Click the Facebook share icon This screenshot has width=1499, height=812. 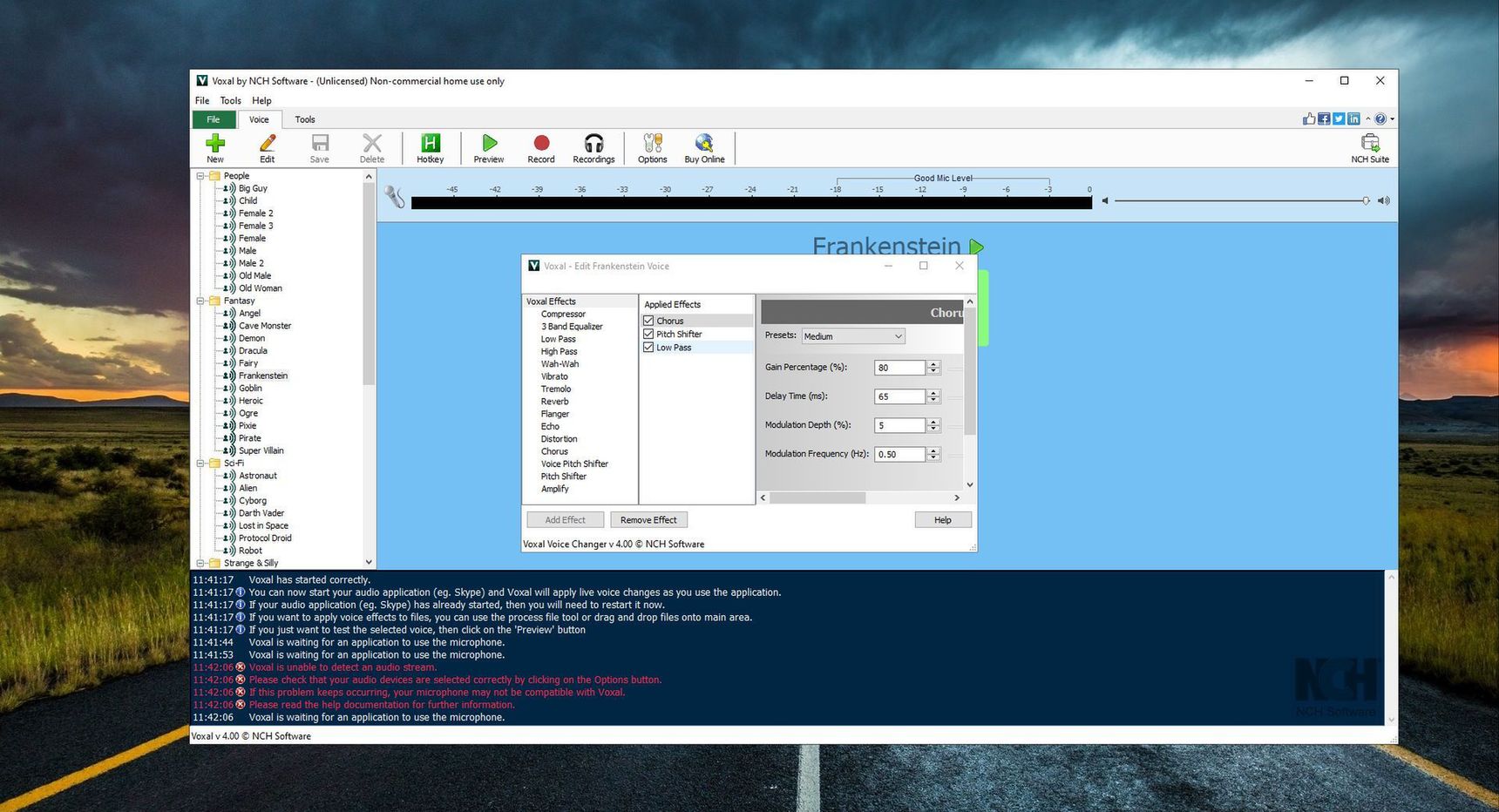pyautogui.click(x=1324, y=118)
